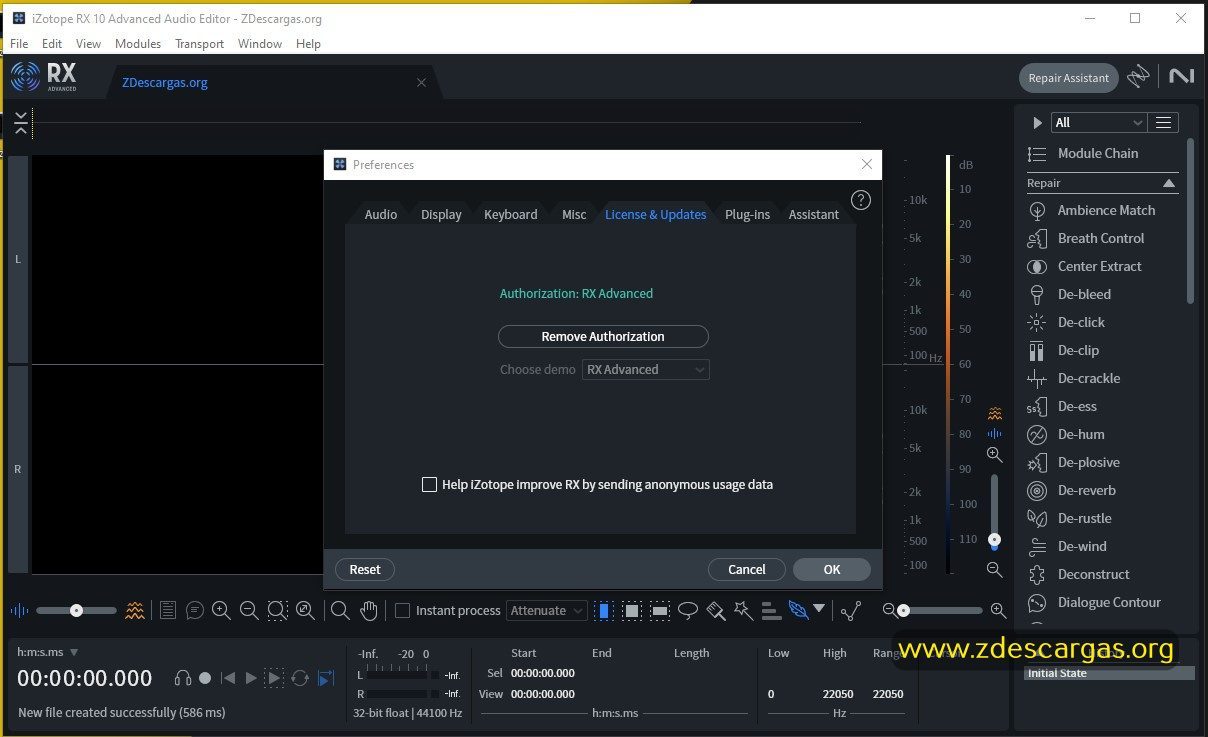This screenshot has width=1208, height=737.
Task: Switch to the Display preferences tab
Action: coord(441,214)
